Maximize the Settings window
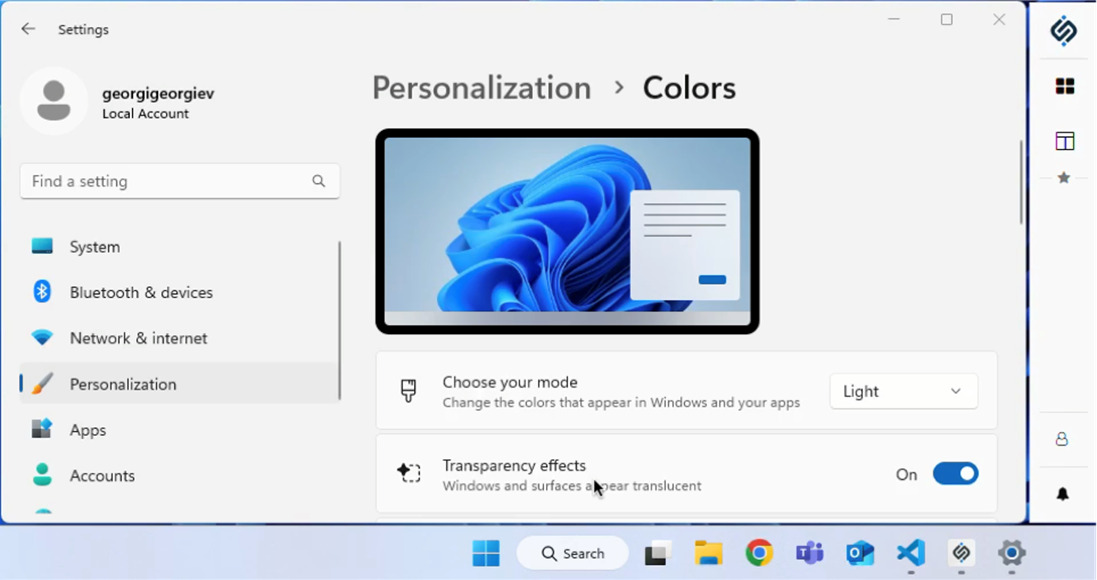This screenshot has width=1097, height=580. pos(947,20)
